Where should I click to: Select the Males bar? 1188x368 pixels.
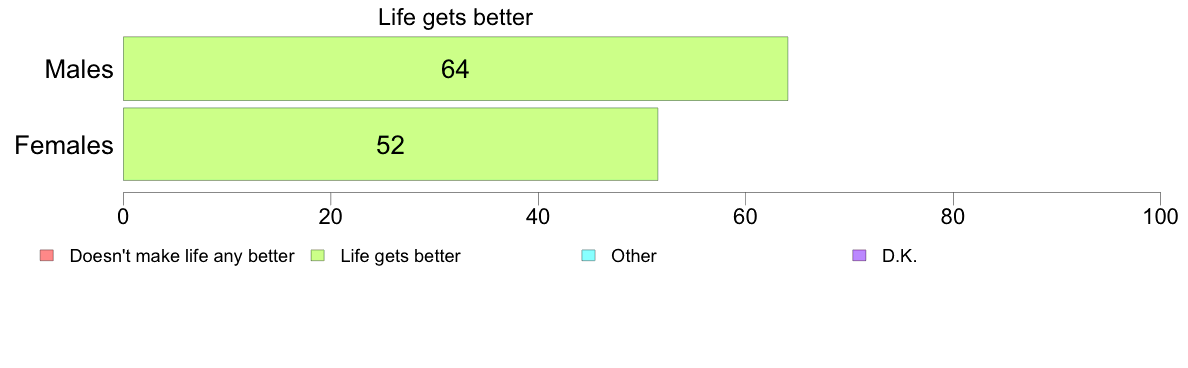tap(455, 68)
